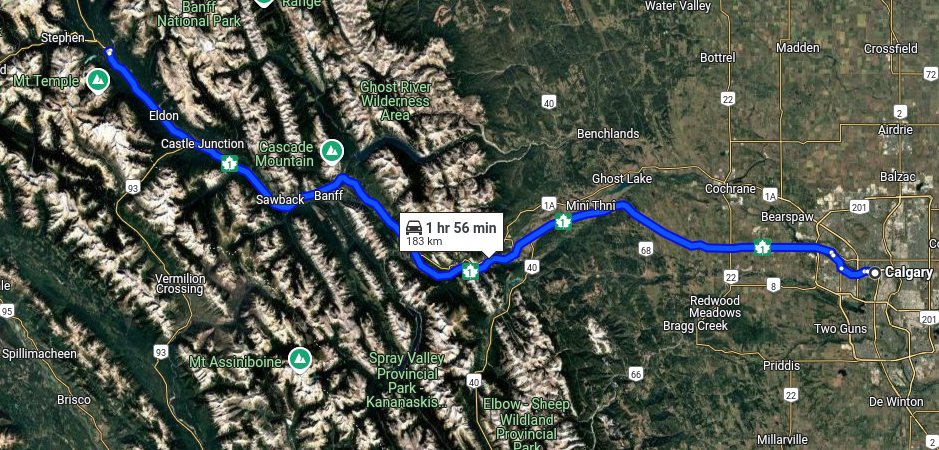This screenshot has width=939, height=450.
Task: Click the Banff National Park label
Action: [x=199, y=14]
